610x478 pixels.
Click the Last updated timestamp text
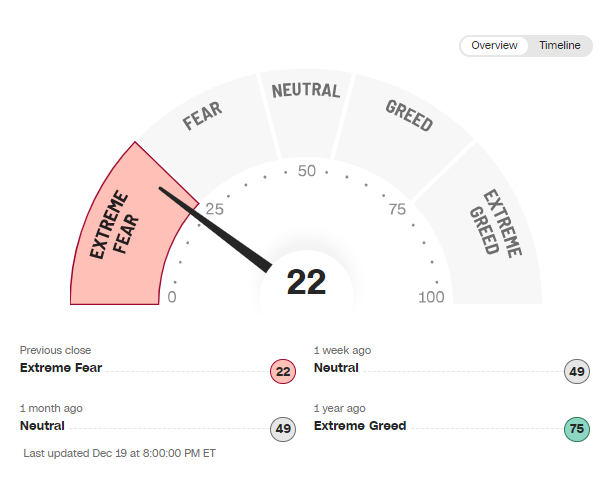119,453
